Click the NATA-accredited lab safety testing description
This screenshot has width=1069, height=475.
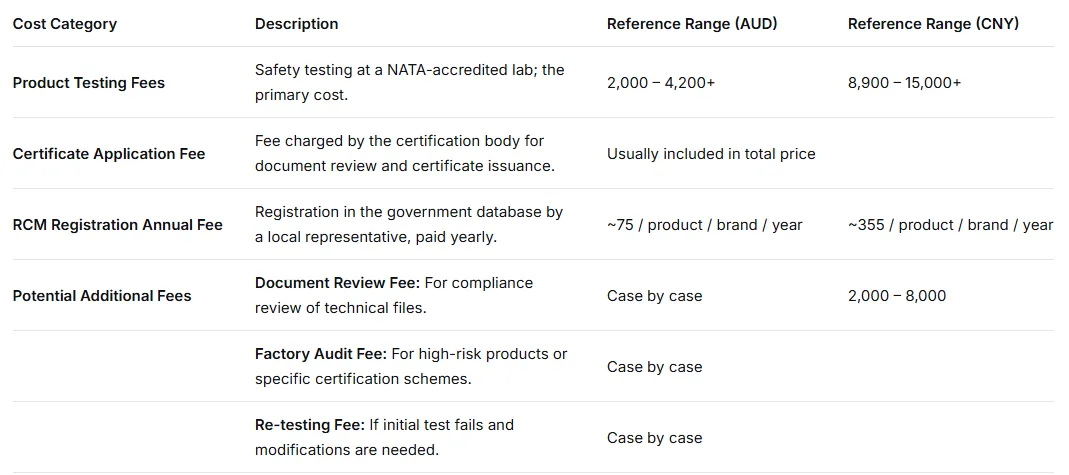click(x=409, y=83)
